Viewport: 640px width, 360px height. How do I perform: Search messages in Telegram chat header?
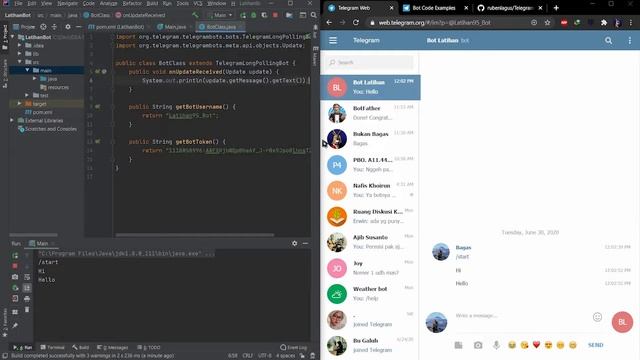pyautogui.click(x=609, y=40)
